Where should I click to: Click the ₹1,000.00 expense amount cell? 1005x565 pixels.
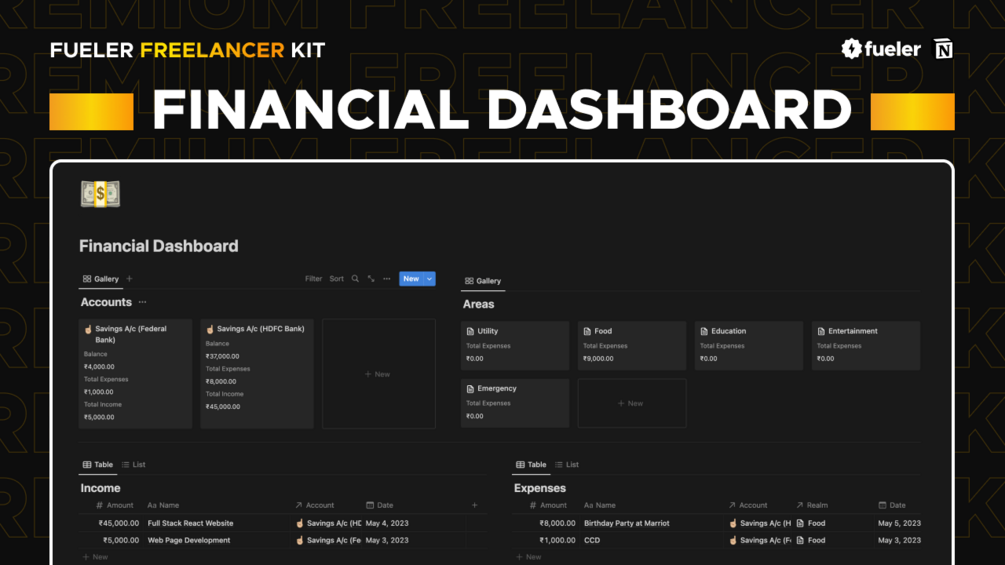tap(557, 540)
